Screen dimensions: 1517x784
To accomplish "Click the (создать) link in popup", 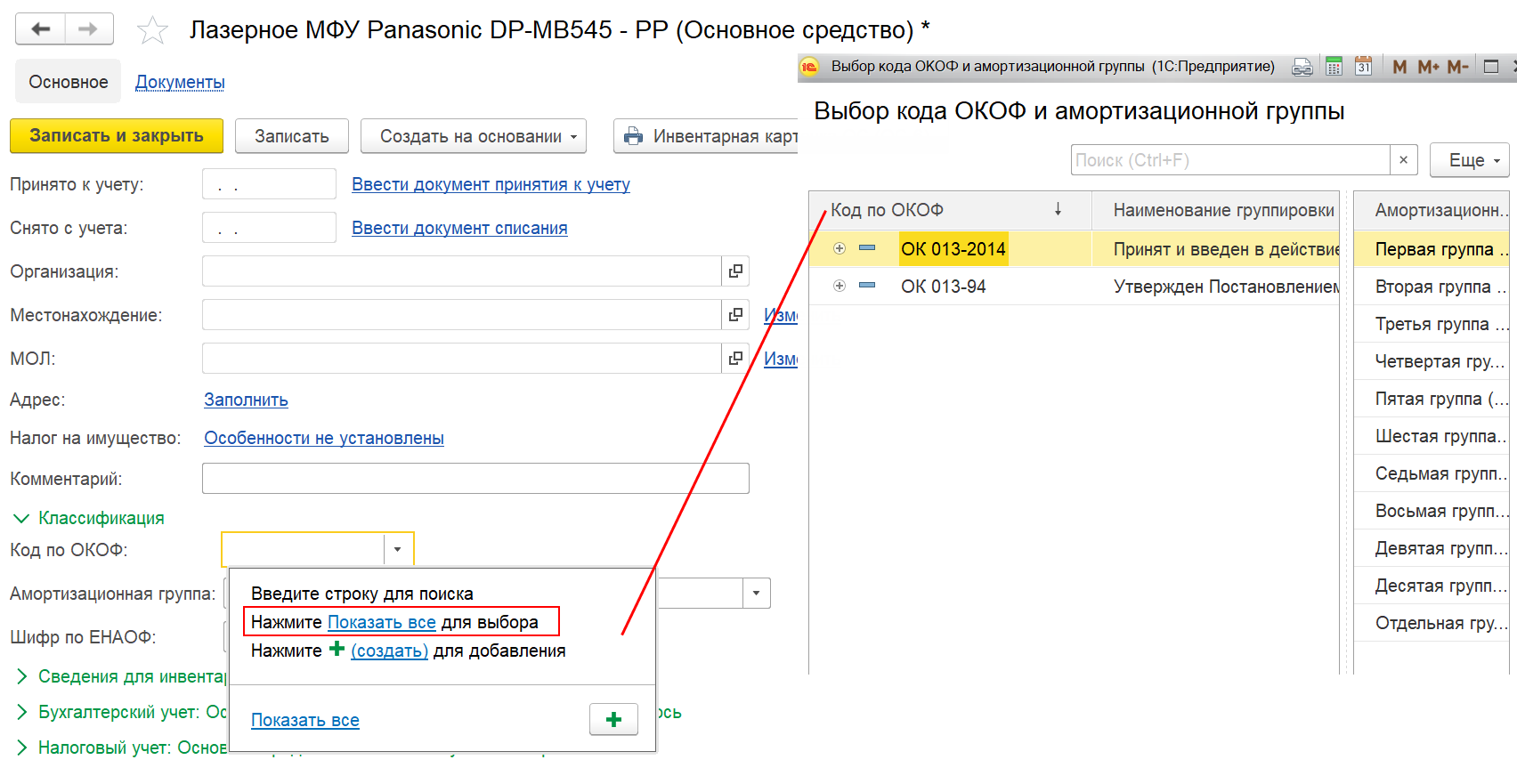I will 389,651.
